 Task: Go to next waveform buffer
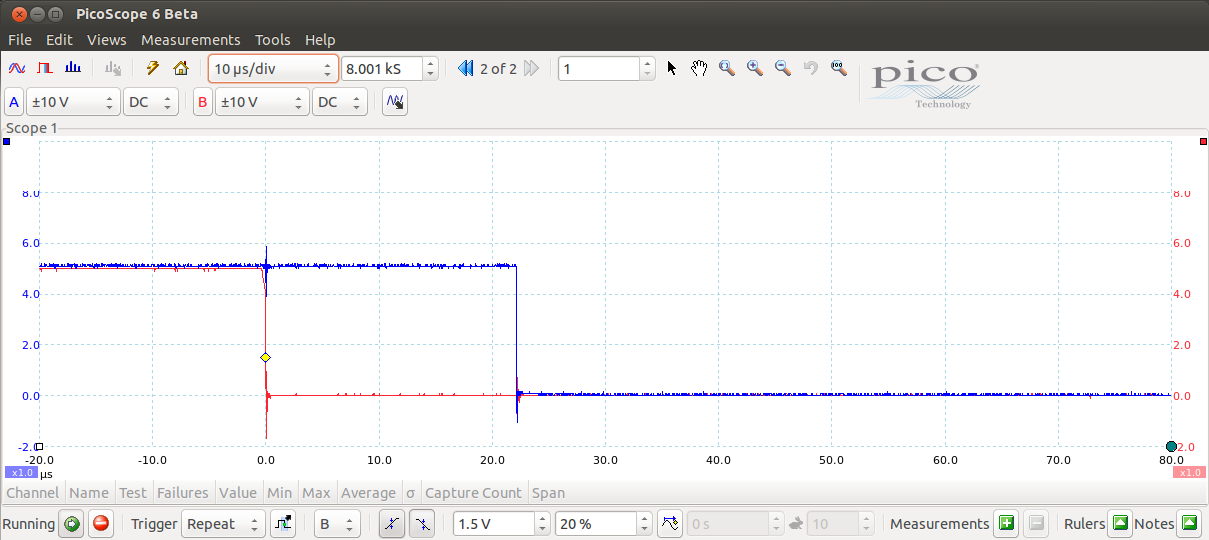point(531,68)
